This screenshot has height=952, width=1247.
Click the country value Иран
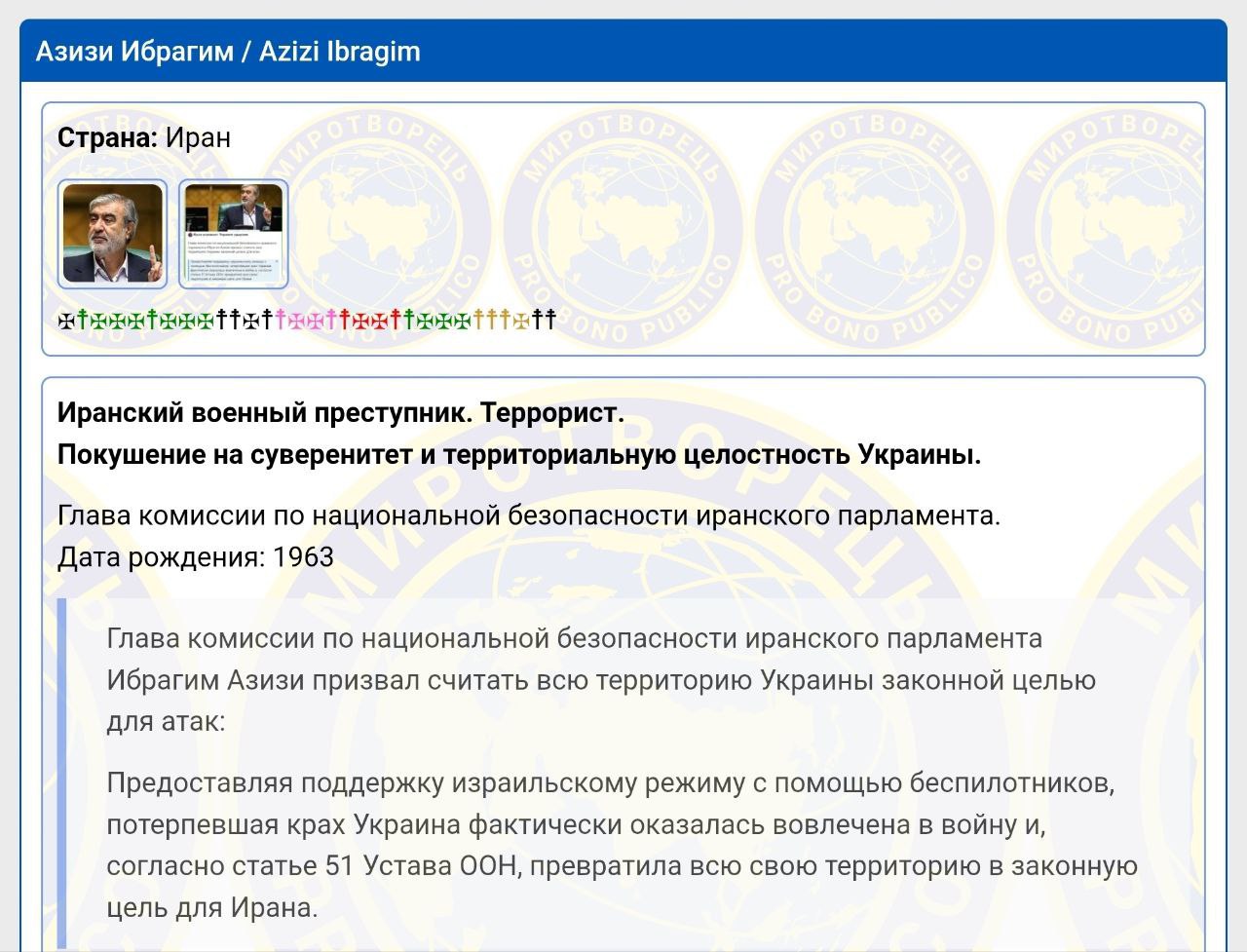click(198, 137)
